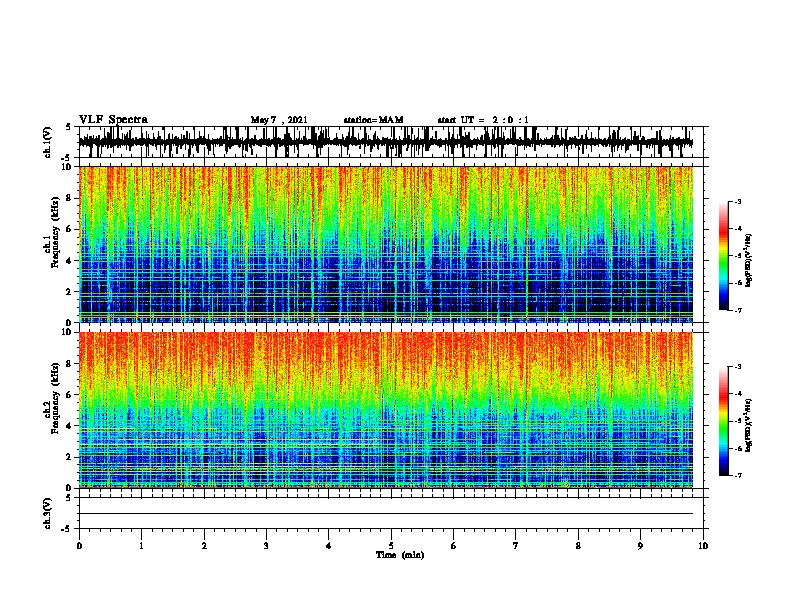
Task: Click the "5" tick on ch.3(V) axis
Action: [x=68, y=498]
